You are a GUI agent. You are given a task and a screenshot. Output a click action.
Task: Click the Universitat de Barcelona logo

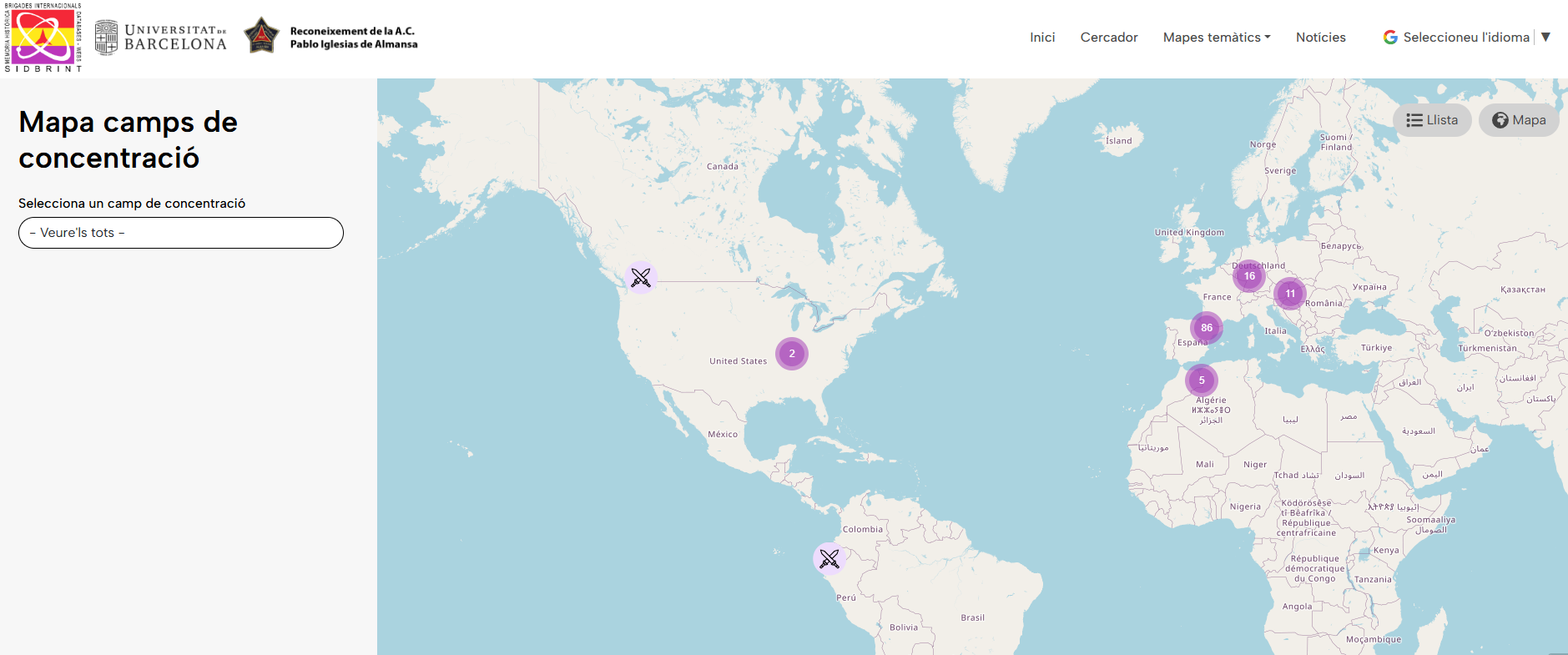[161, 38]
